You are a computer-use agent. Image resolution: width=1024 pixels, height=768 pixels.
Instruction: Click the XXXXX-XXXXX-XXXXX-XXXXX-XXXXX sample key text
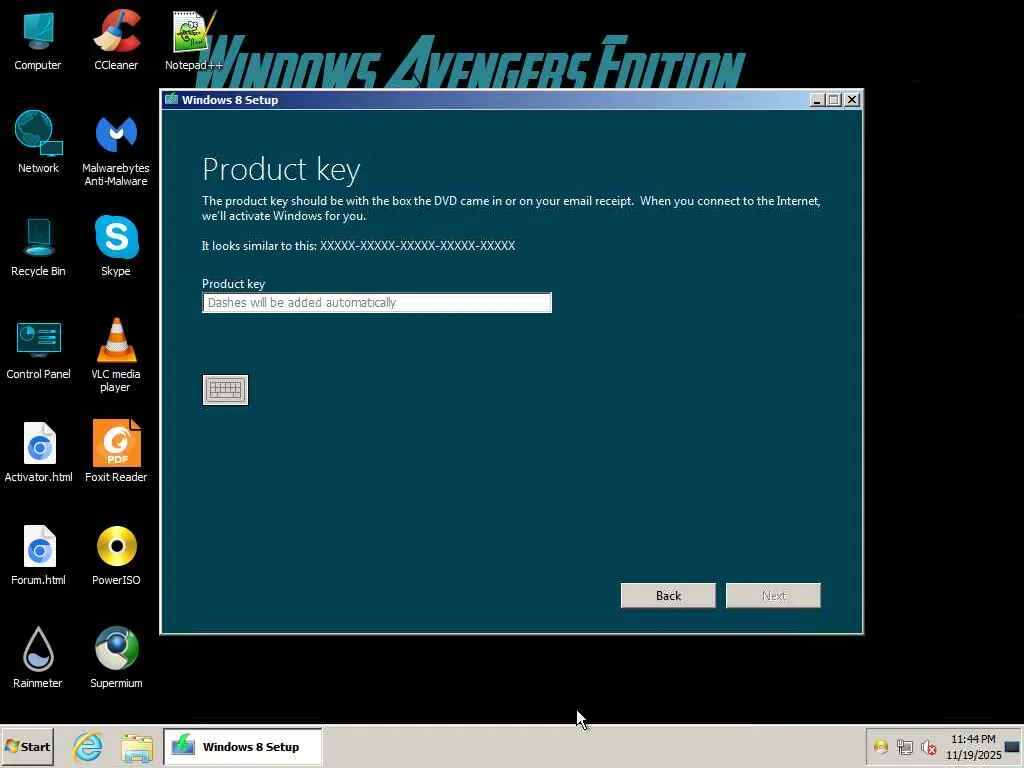(417, 246)
